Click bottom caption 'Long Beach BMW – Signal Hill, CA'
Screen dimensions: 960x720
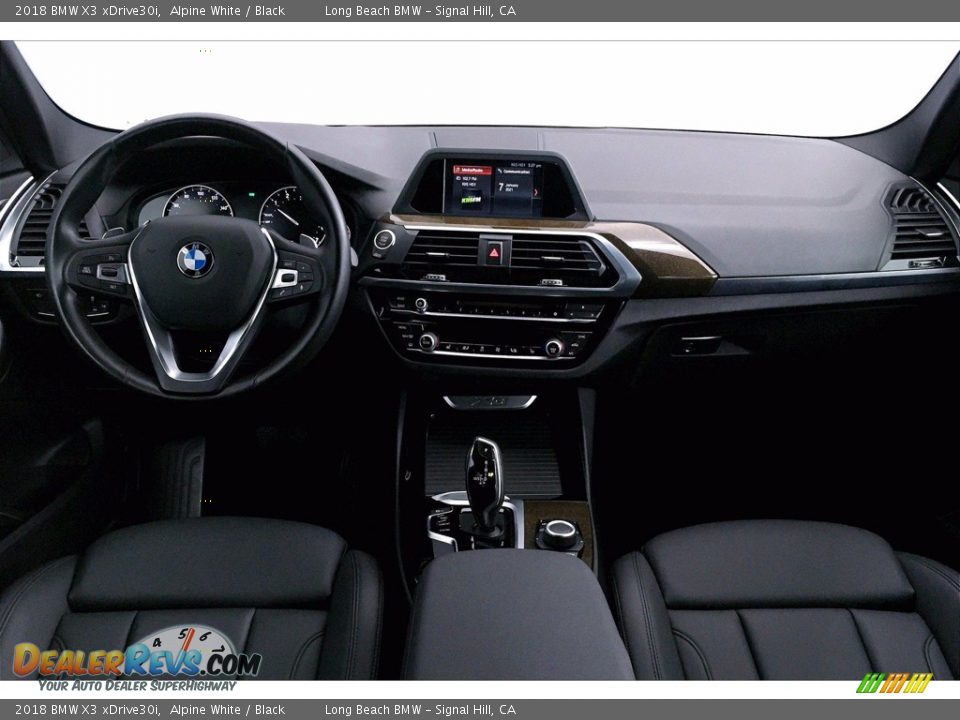pyautogui.click(x=420, y=710)
